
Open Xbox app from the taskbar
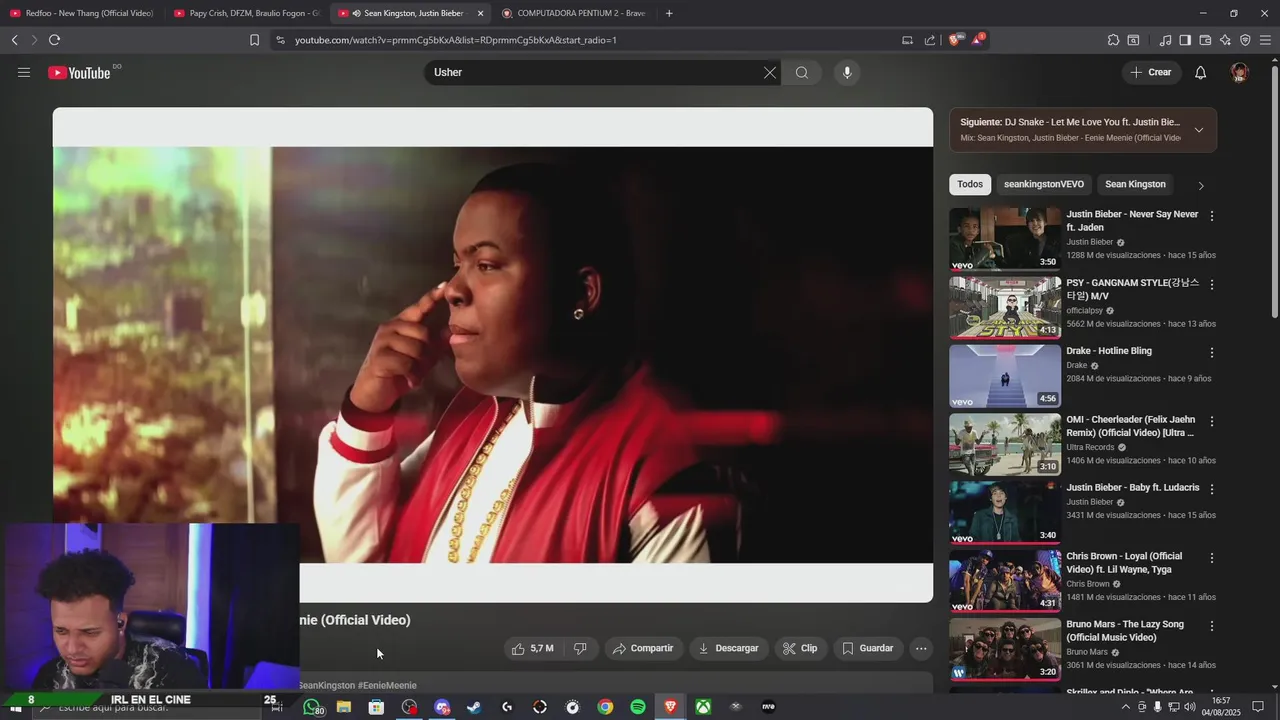pyautogui.click(x=704, y=707)
